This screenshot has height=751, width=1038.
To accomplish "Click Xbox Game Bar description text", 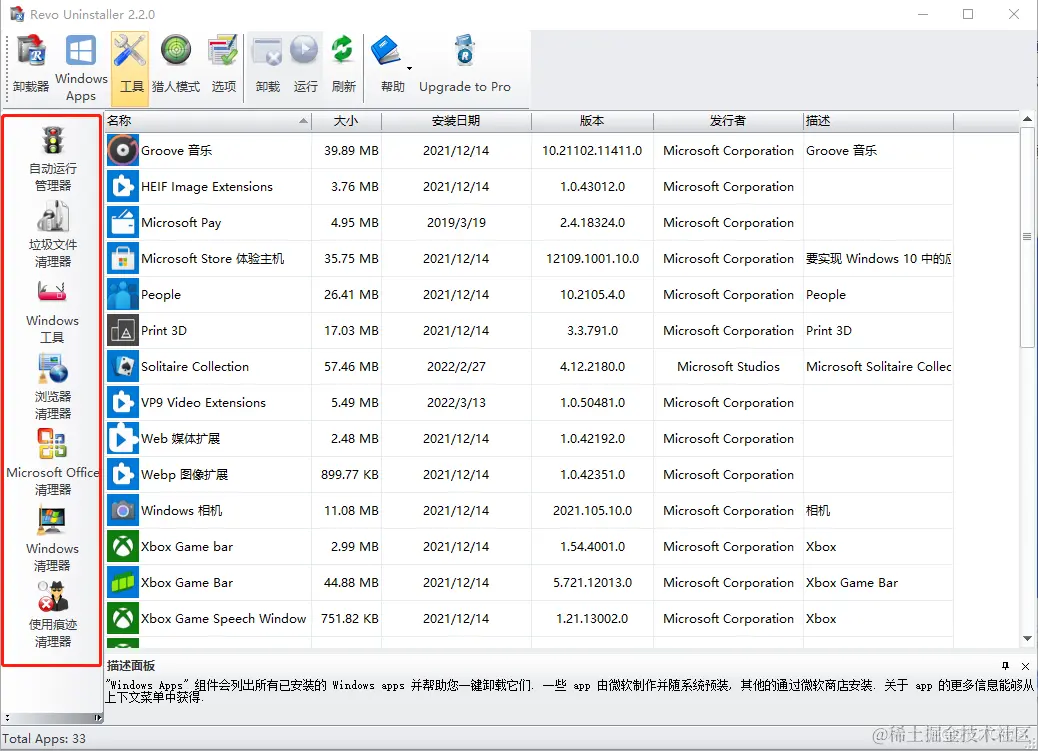I will point(852,583).
